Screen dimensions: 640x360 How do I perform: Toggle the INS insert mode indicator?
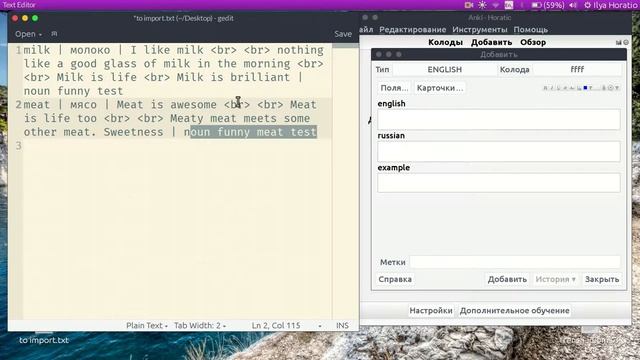click(x=342, y=325)
